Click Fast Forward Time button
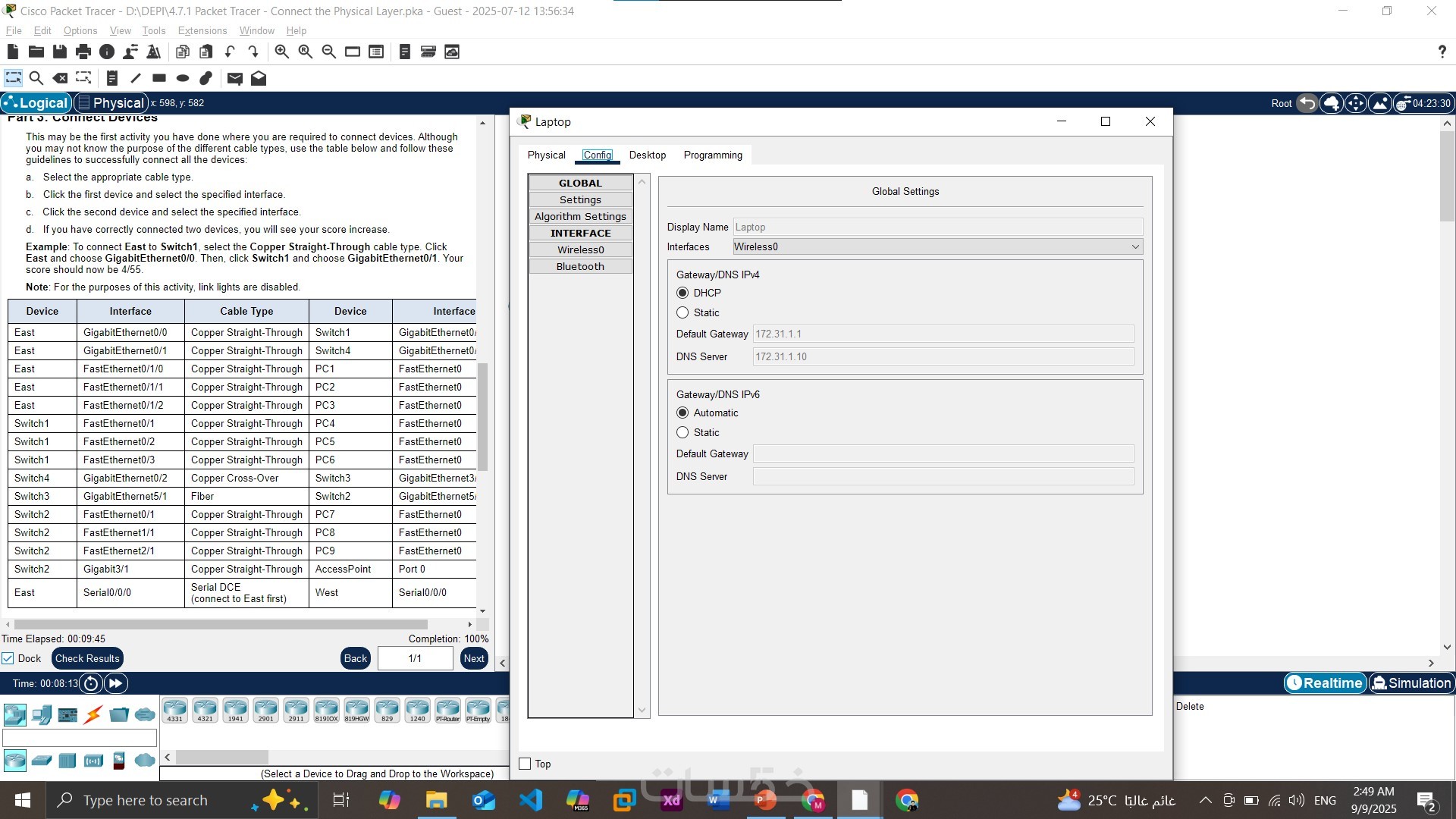The image size is (1456, 819). (115, 683)
